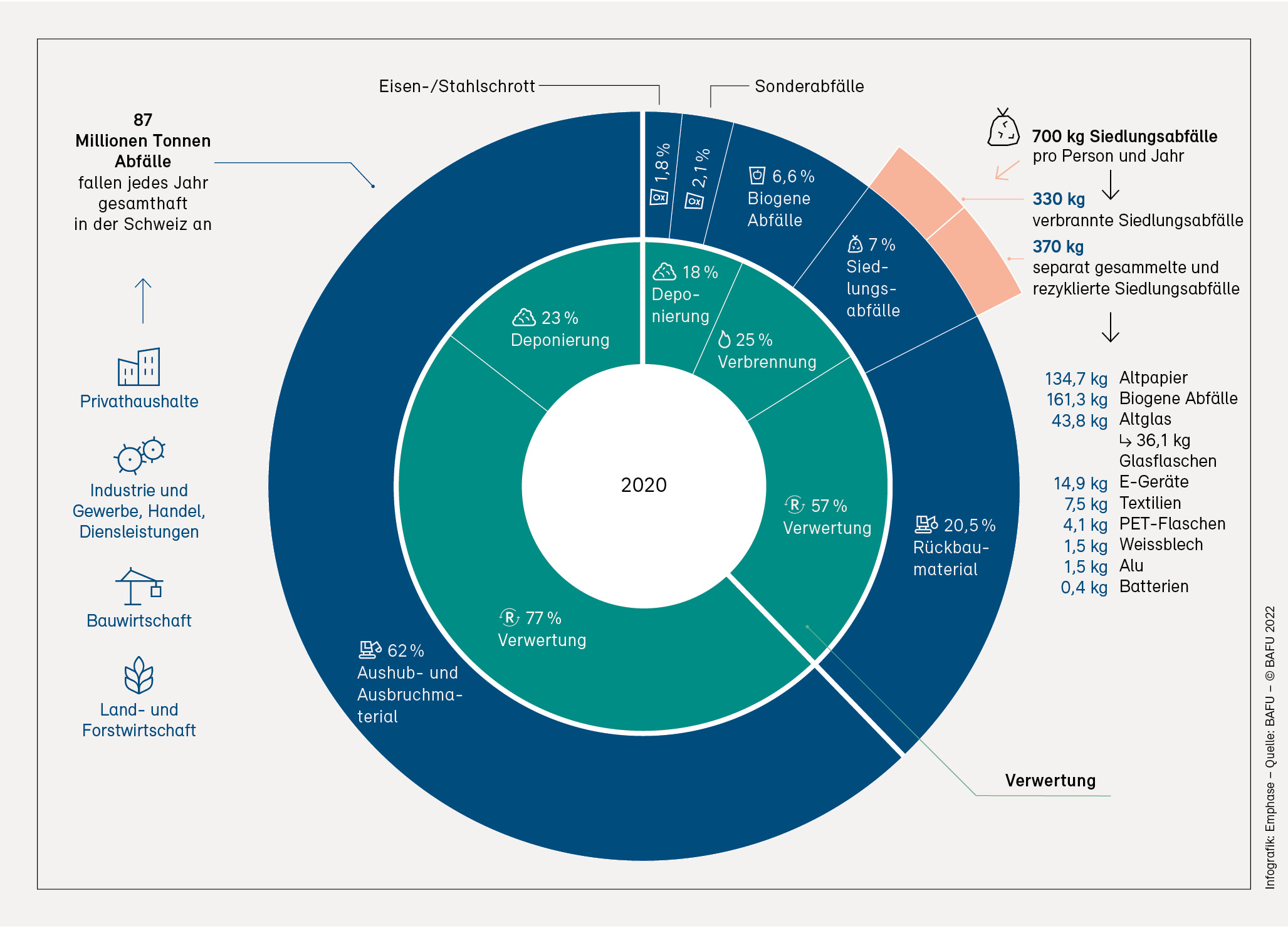Click the plant icon above Land- und Forstwirtschaft
The image size is (1288, 928).
pos(139,675)
